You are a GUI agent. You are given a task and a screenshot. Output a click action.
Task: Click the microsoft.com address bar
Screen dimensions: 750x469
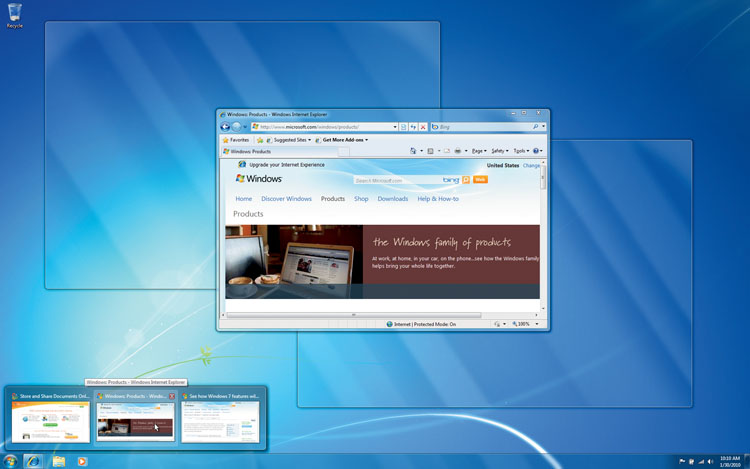(x=322, y=127)
